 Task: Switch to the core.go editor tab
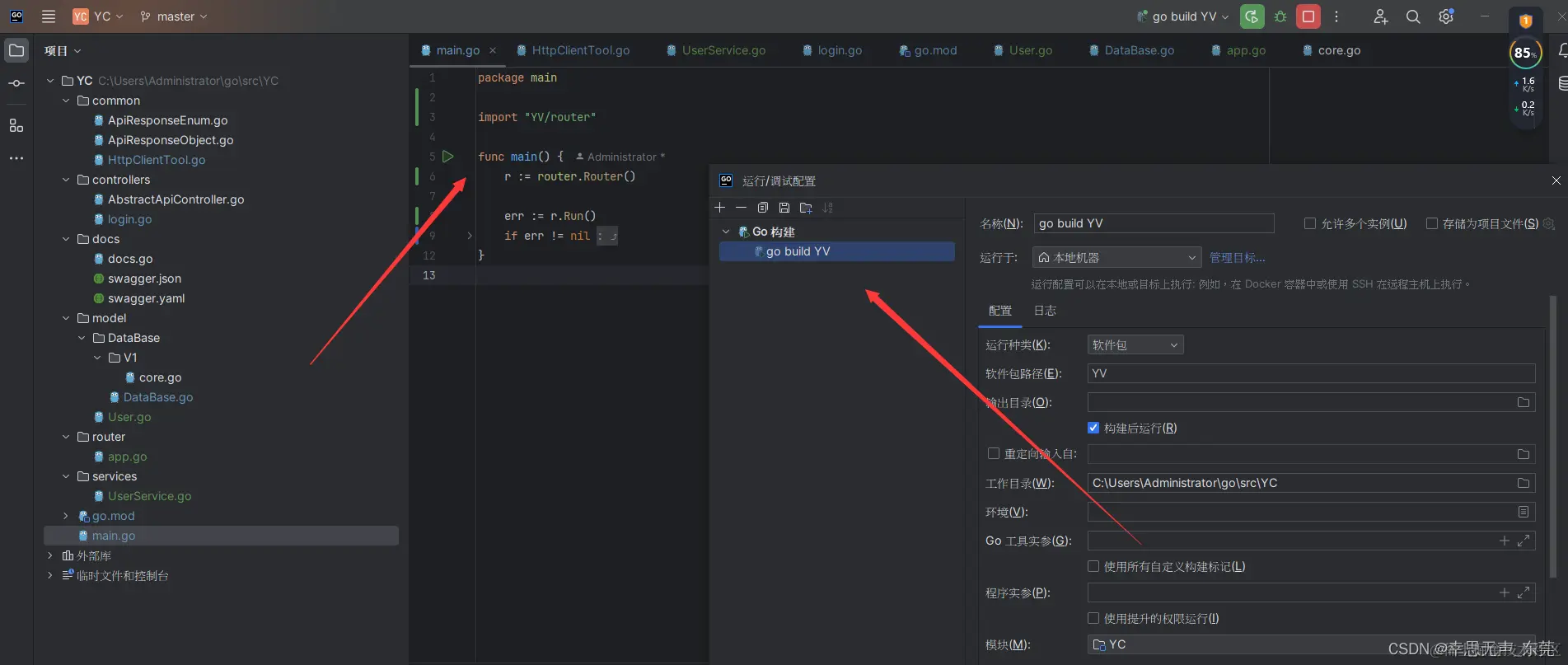click(1332, 50)
